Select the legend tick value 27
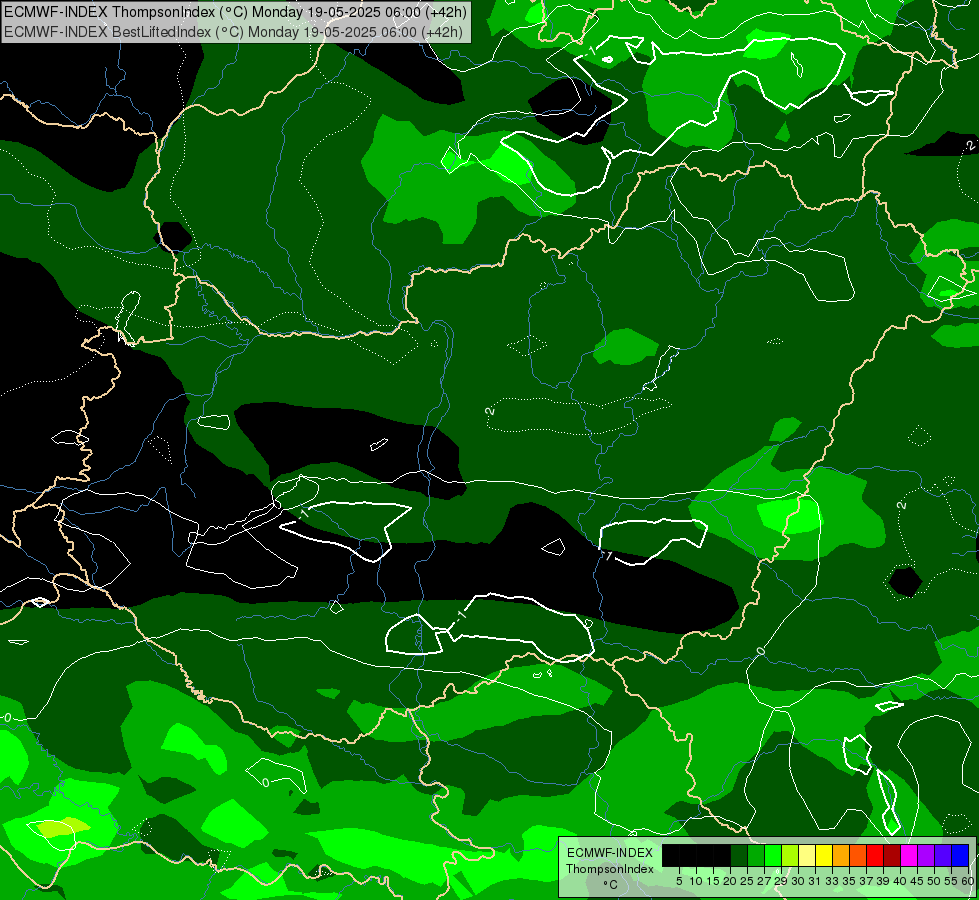Viewport: 979px width, 900px height. coord(764,881)
